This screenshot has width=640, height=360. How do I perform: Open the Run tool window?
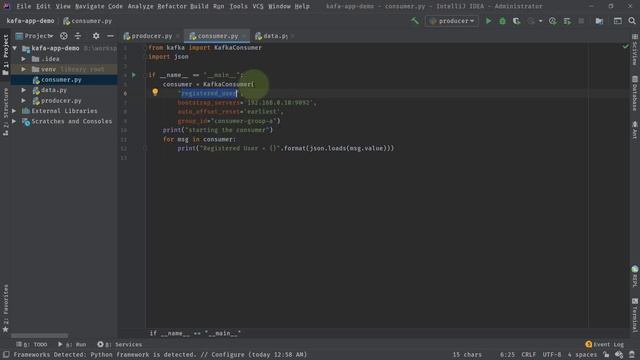pos(72,344)
